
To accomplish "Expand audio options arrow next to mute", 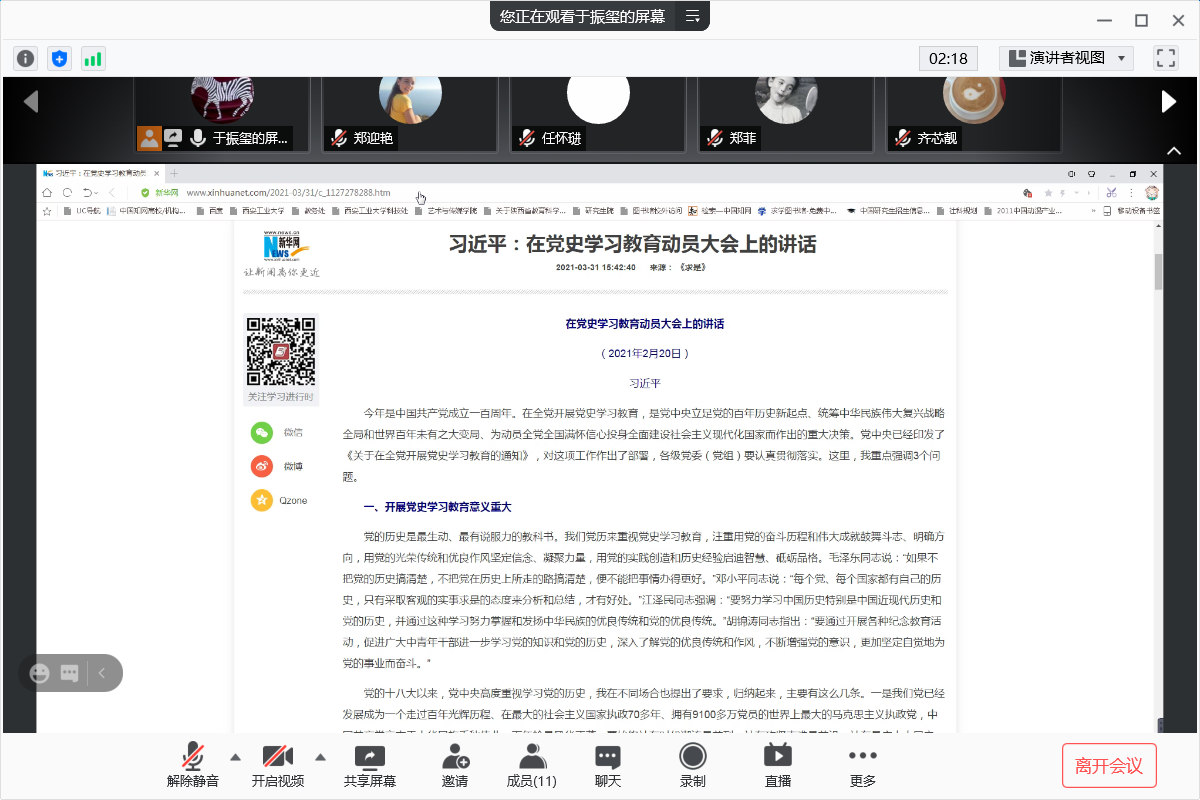I will 235,756.
